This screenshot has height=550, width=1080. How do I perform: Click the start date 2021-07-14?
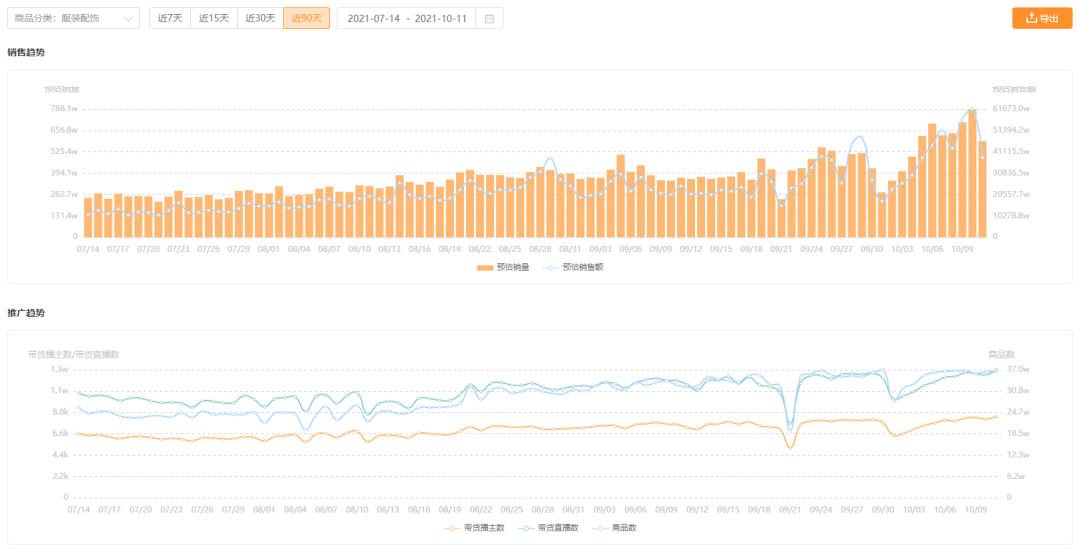coord(373,19)
